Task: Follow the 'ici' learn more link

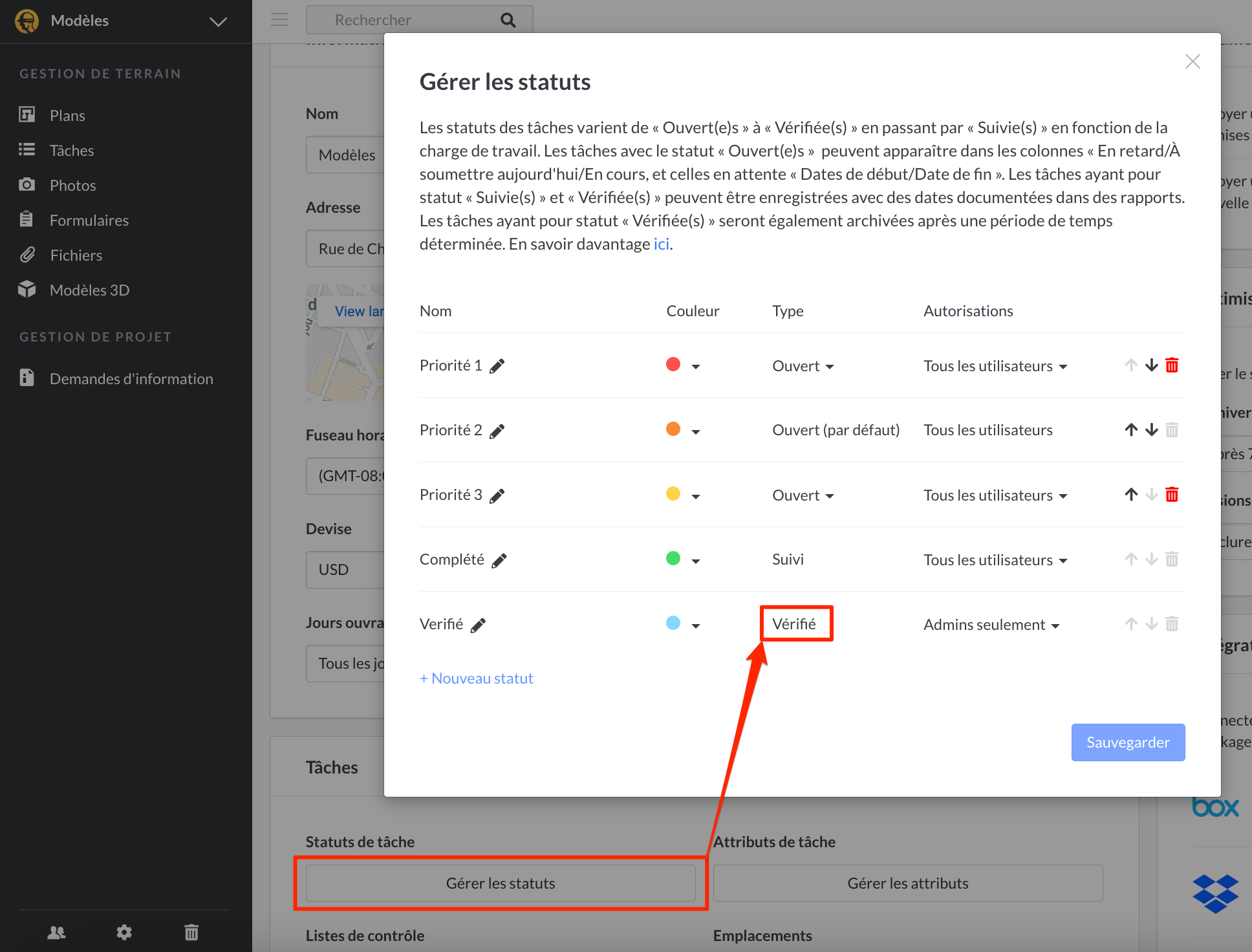Action: pyautogui.click(x=662, y=244)
